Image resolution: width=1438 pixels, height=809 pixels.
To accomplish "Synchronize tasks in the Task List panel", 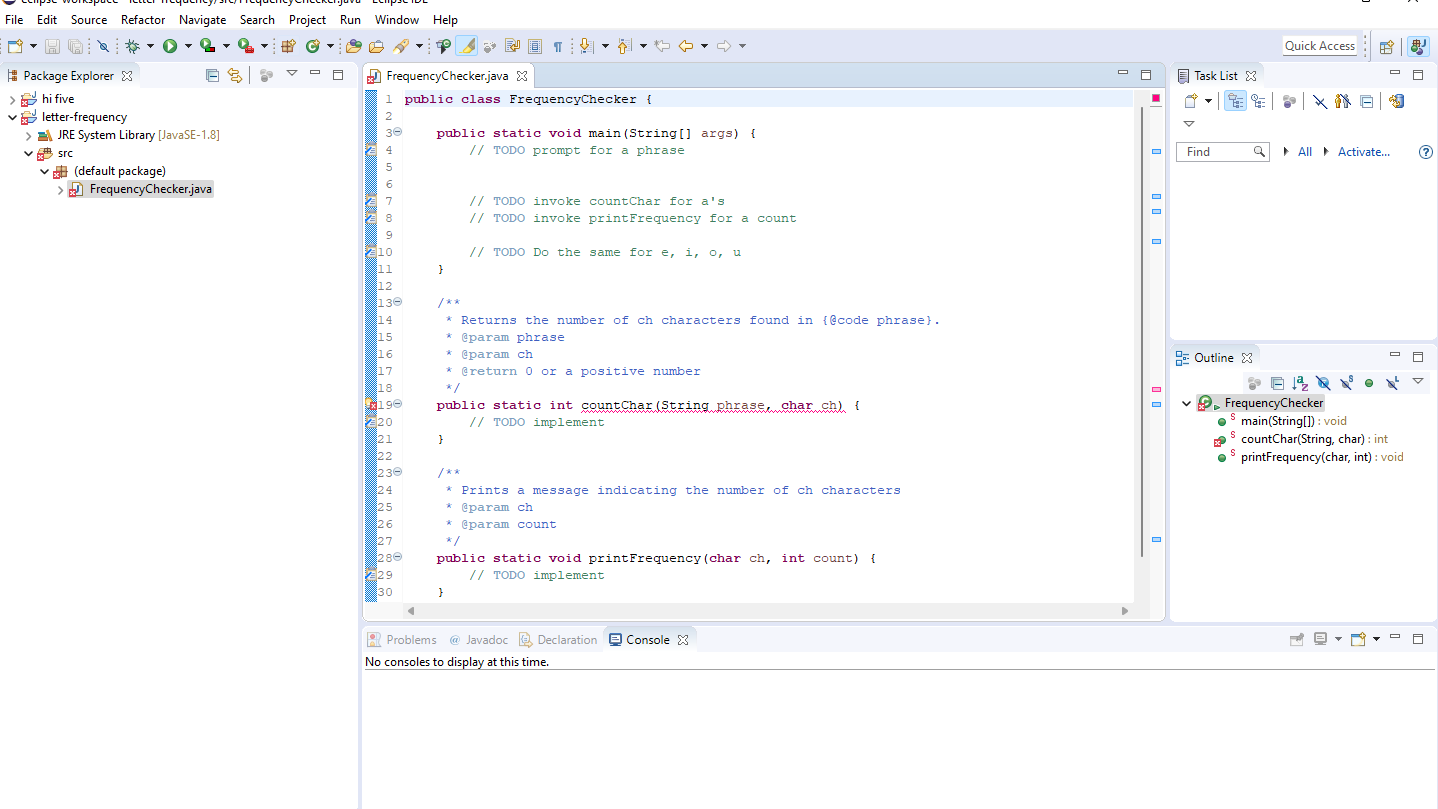I will [1397, 101].
